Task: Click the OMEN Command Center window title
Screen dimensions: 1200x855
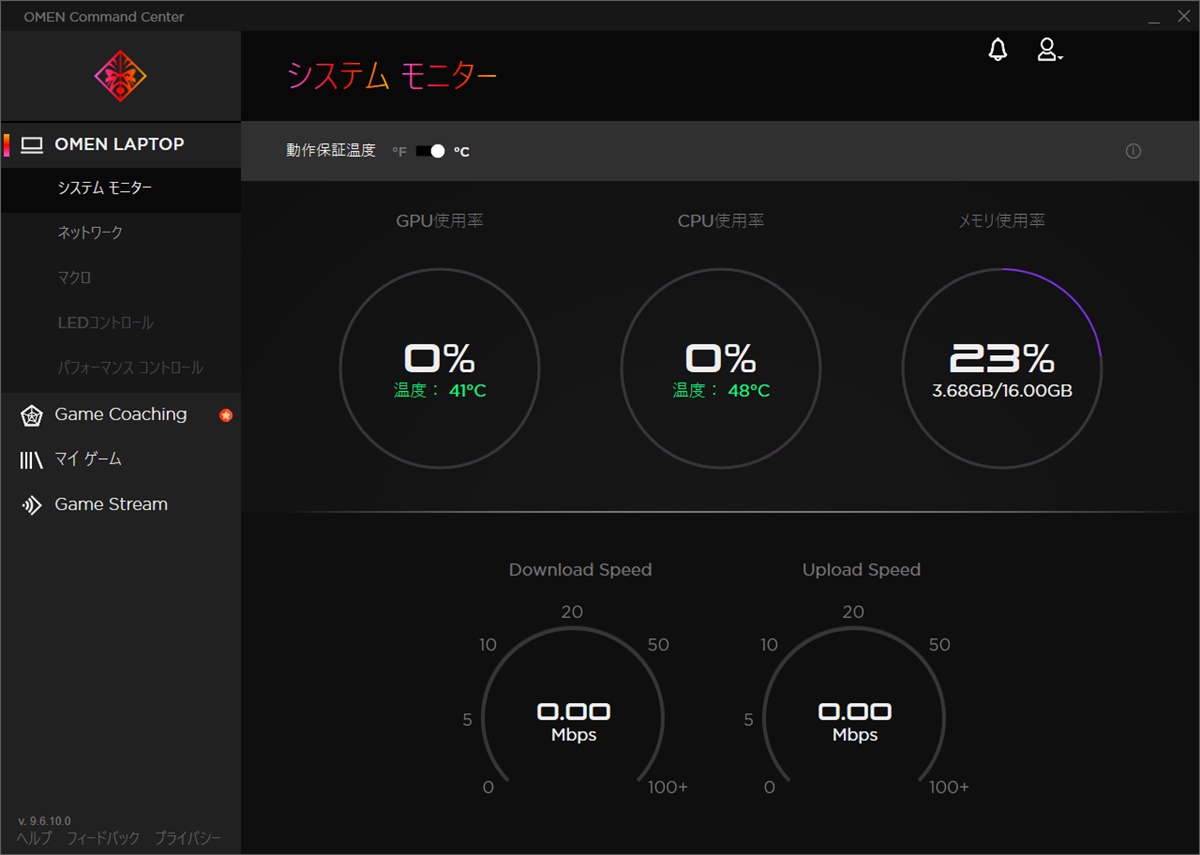Action: pyautogui.click(x=104, y=17)
